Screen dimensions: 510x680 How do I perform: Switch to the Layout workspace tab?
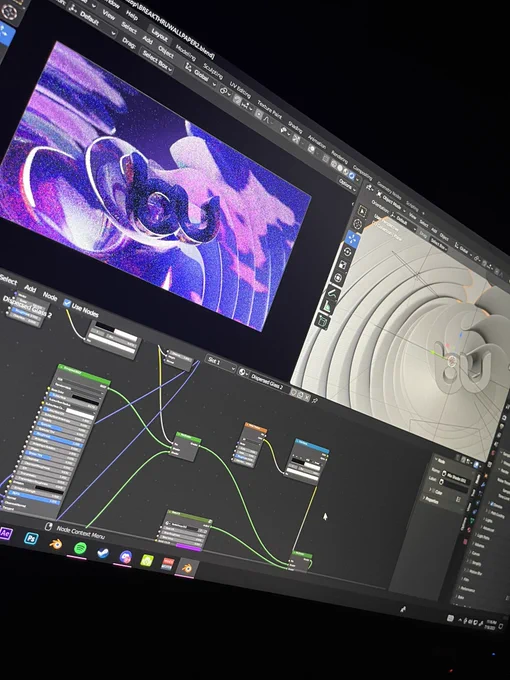tap(159, 35)
